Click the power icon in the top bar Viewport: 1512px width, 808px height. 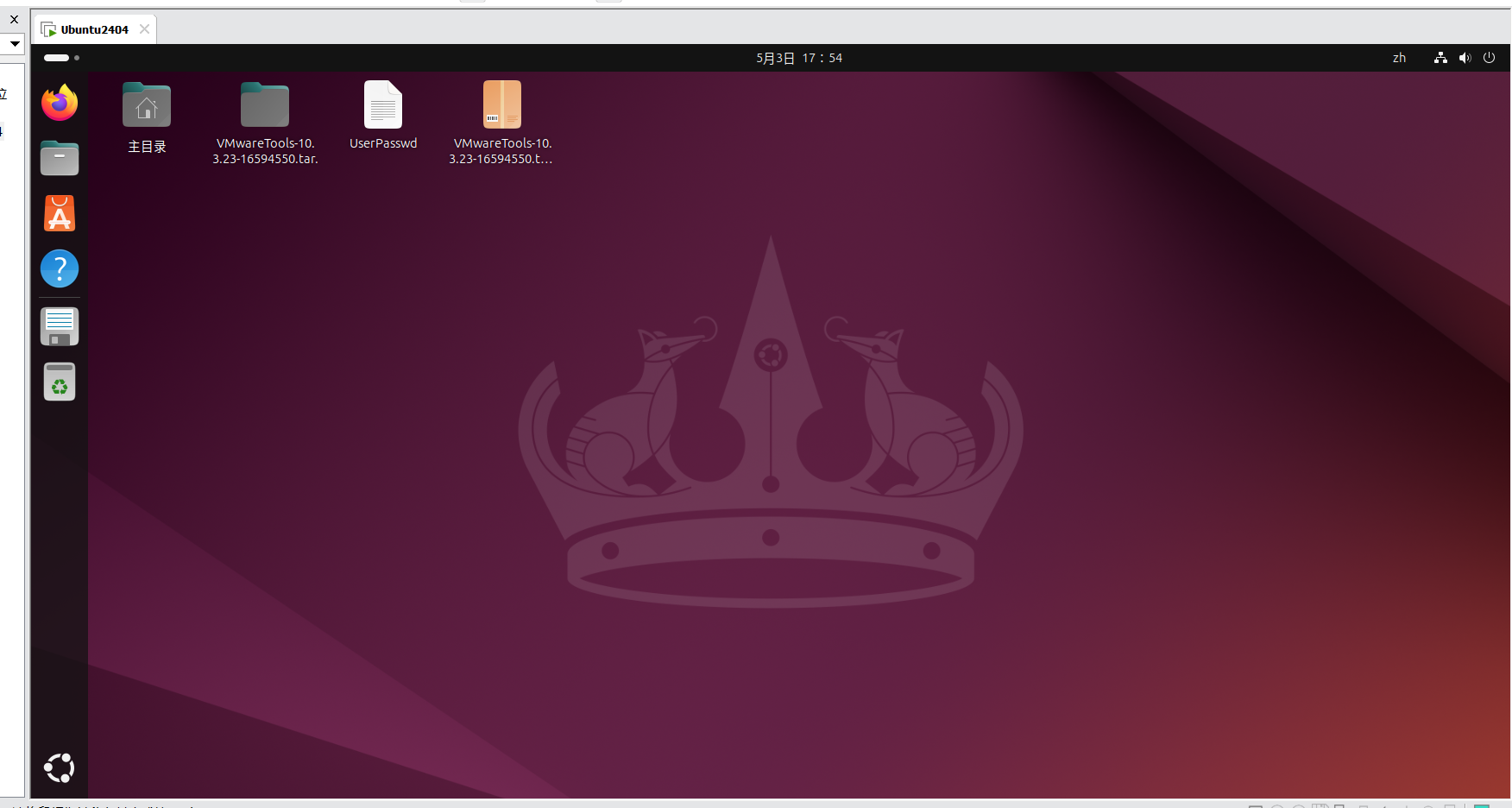(x=1489, y=58)
